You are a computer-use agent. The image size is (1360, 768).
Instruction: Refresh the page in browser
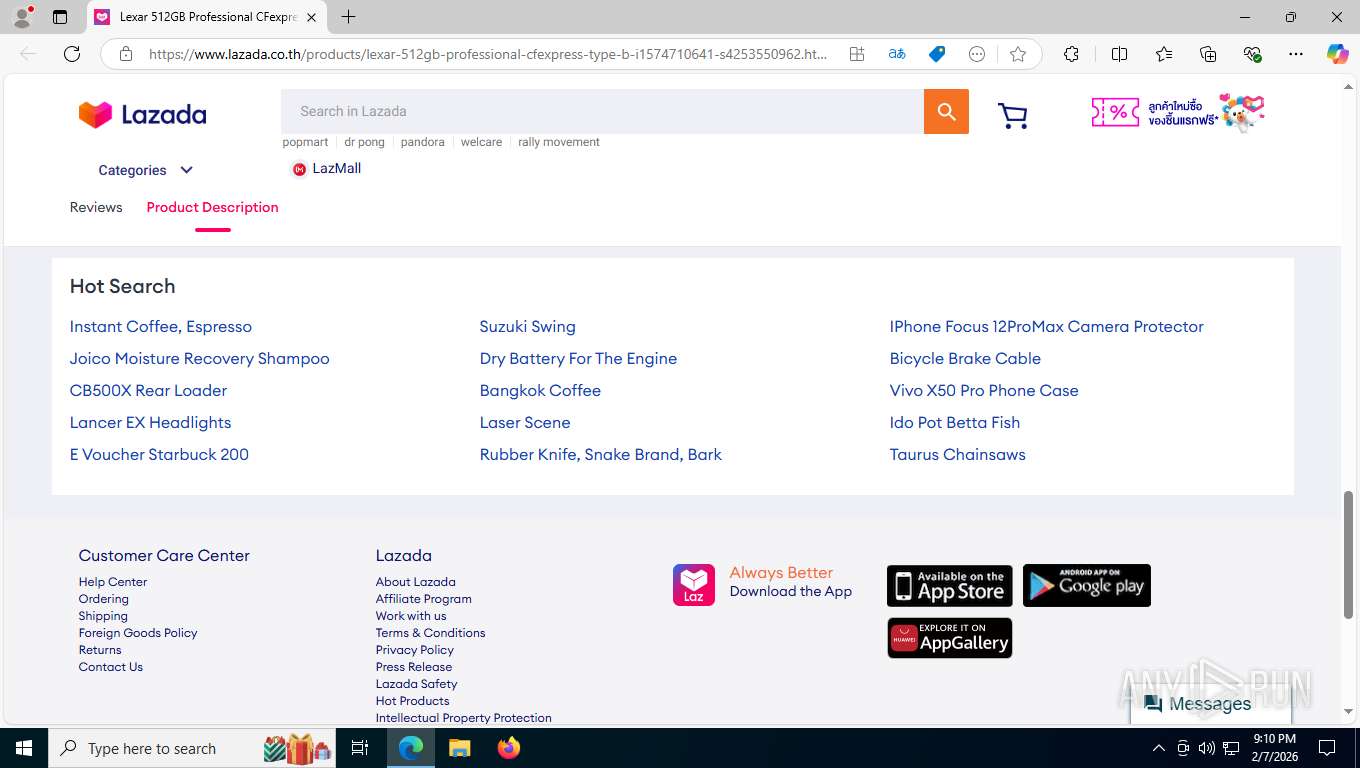pyautogui.click(x=72, y=54)
